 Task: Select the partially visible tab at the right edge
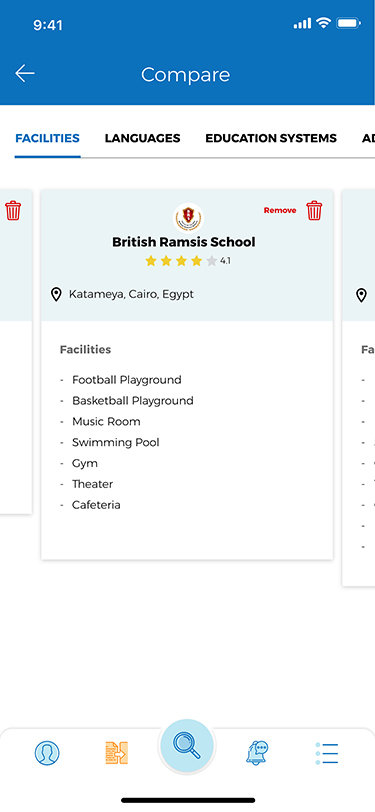point(368,138)
